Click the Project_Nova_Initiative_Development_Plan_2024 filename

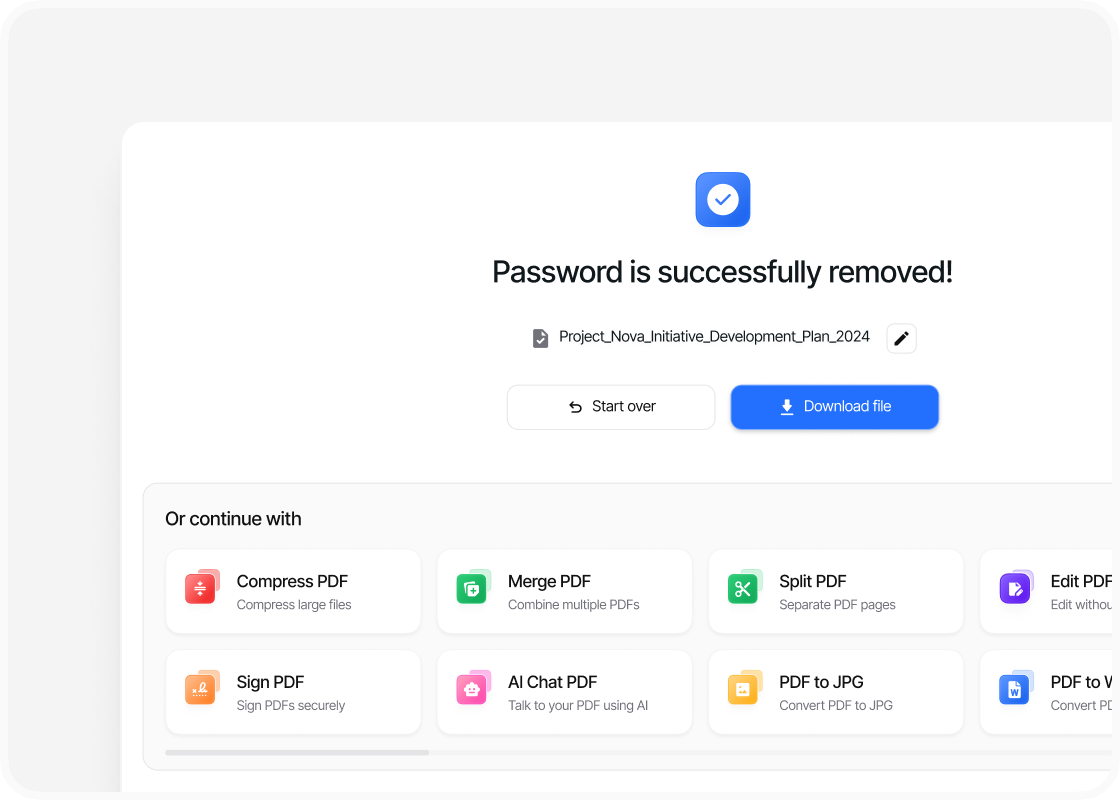714,336
